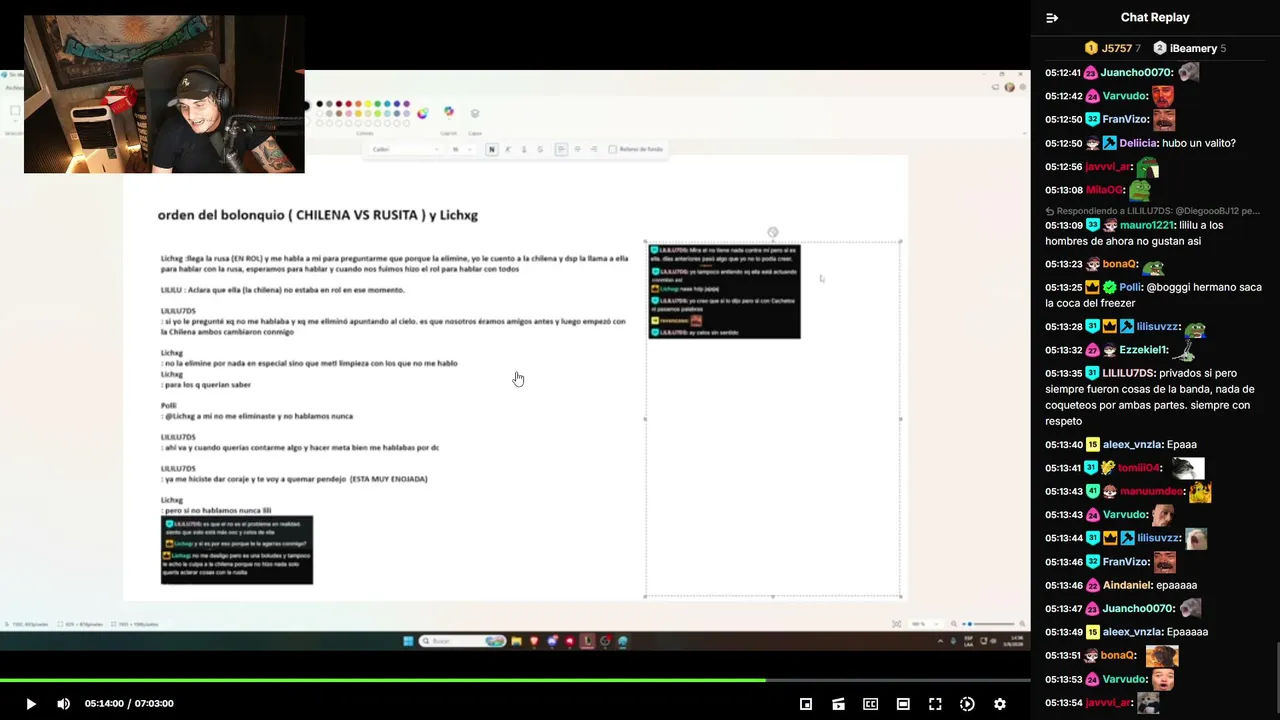1280x720 pixels.
Task: Mute the video player volume
Action: [63, 704]
